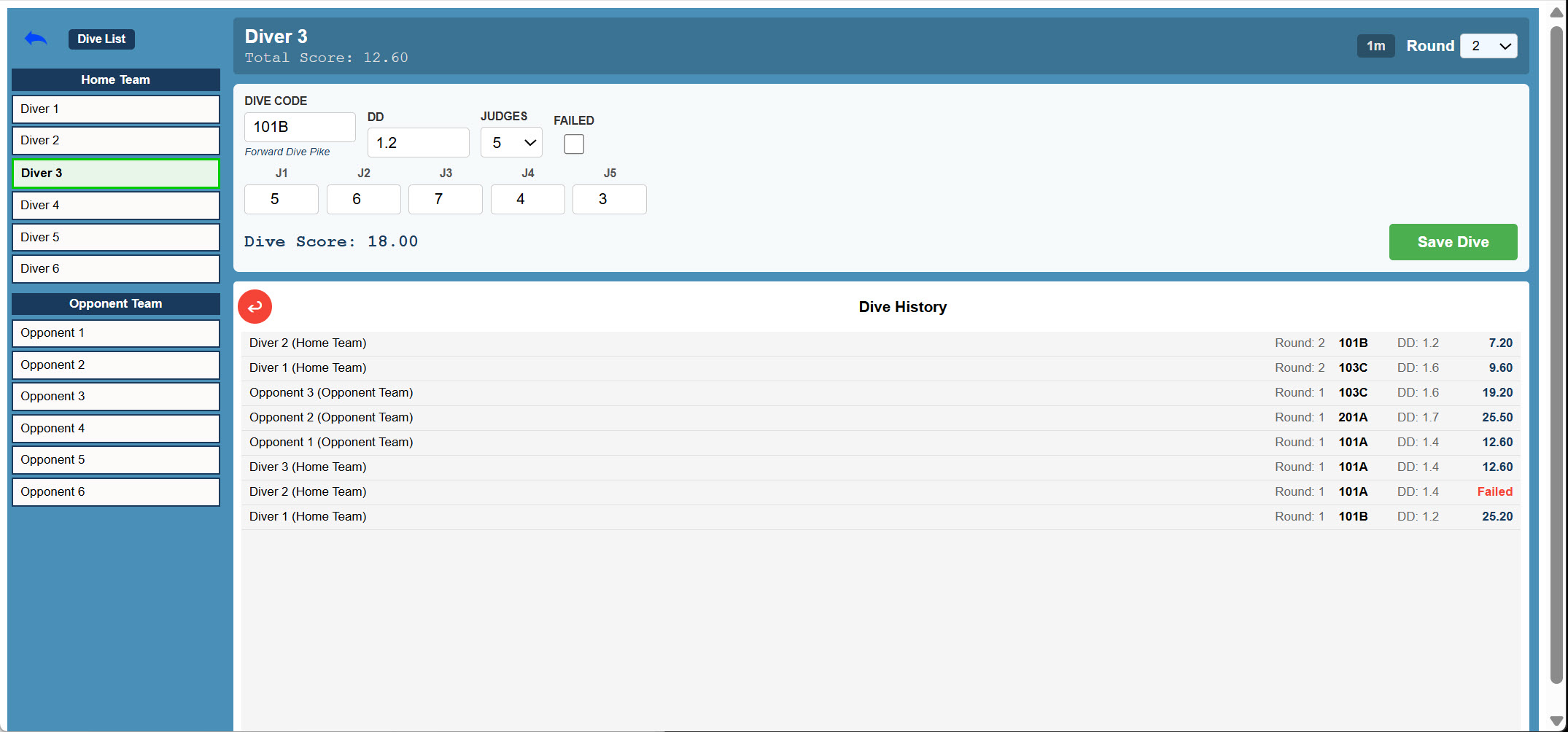Click the Dive History heading

pos(903,307)
